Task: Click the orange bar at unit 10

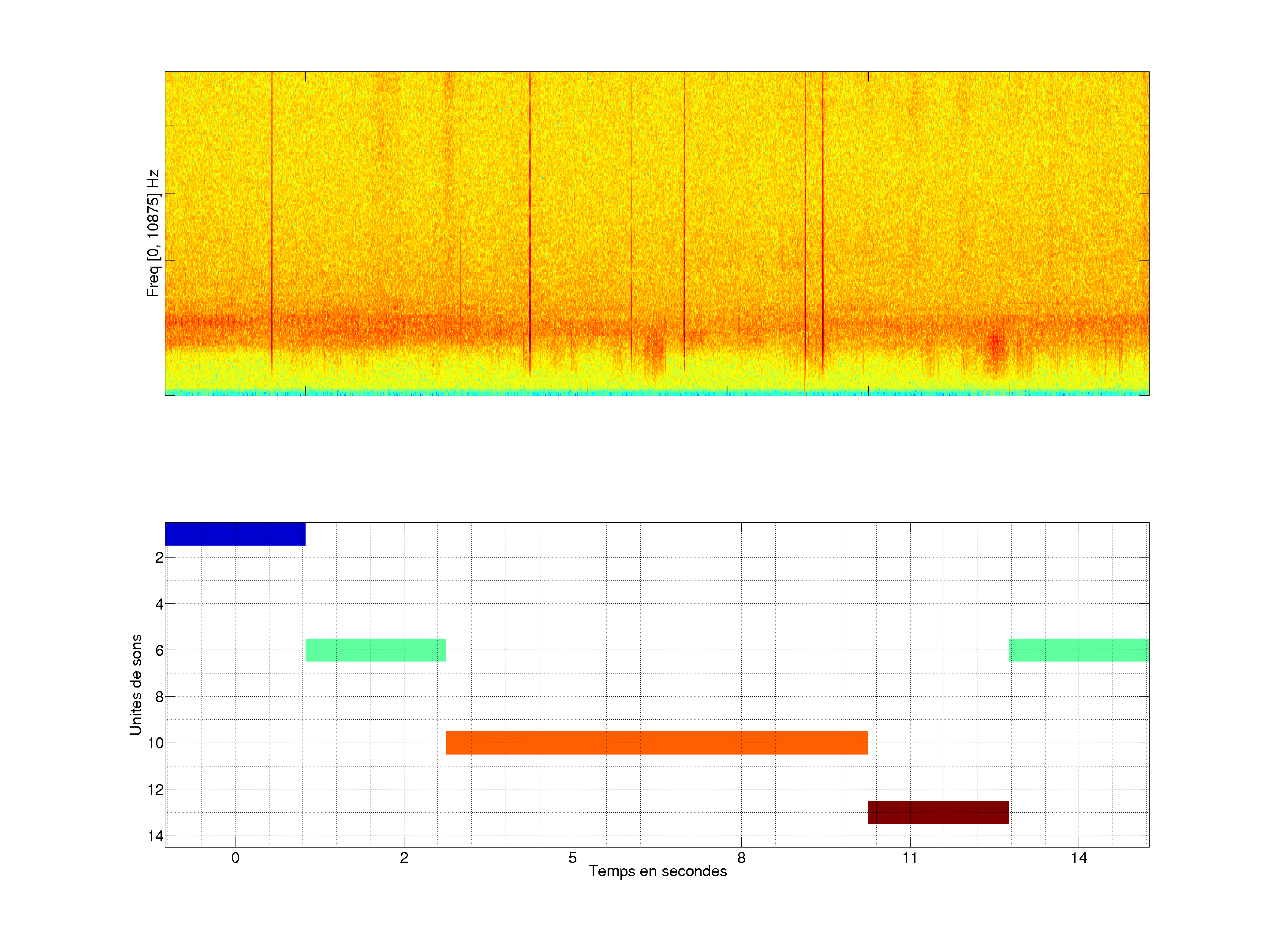Action: pos(657,743)
